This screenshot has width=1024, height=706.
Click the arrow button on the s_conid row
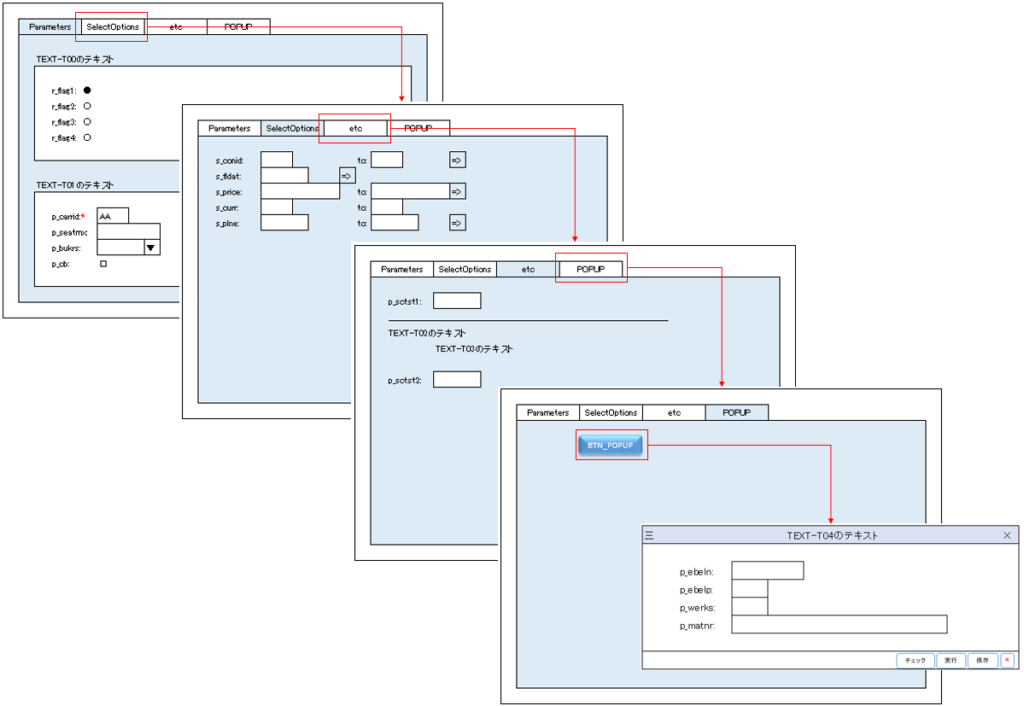pyautogui.click(x=457, y=159)
